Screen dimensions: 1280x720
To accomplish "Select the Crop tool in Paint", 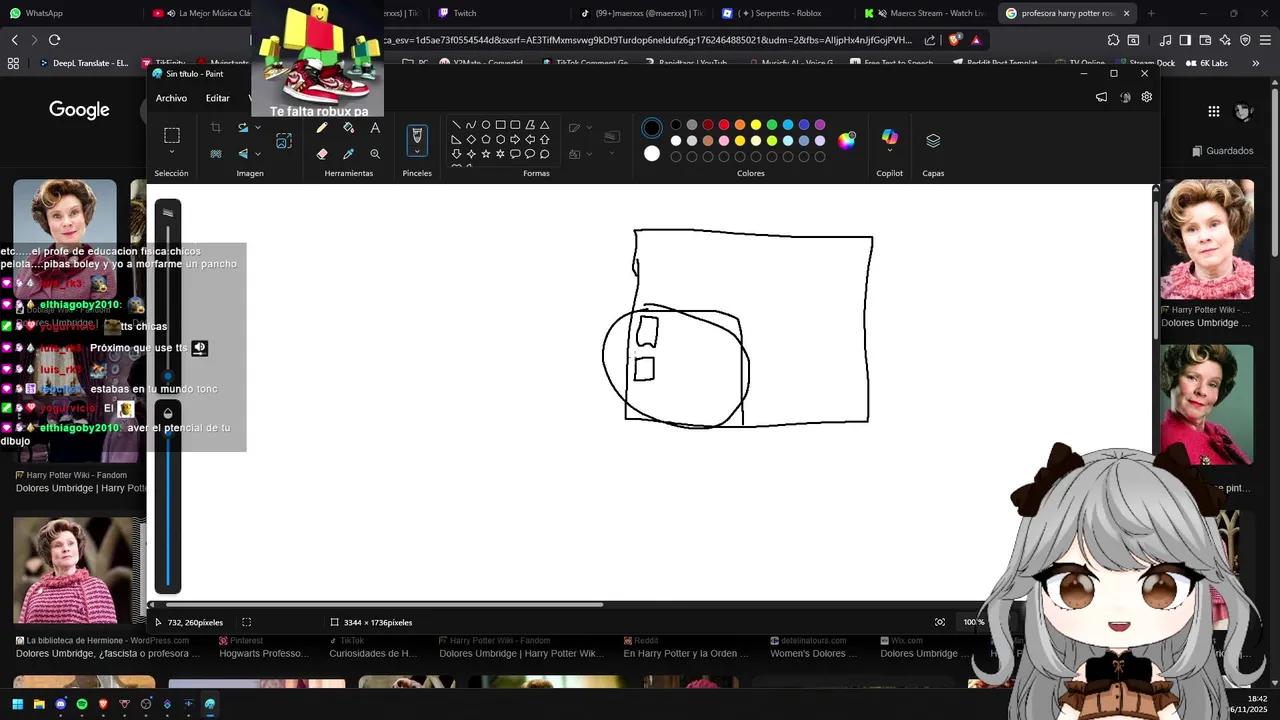I will coord(215,128).
